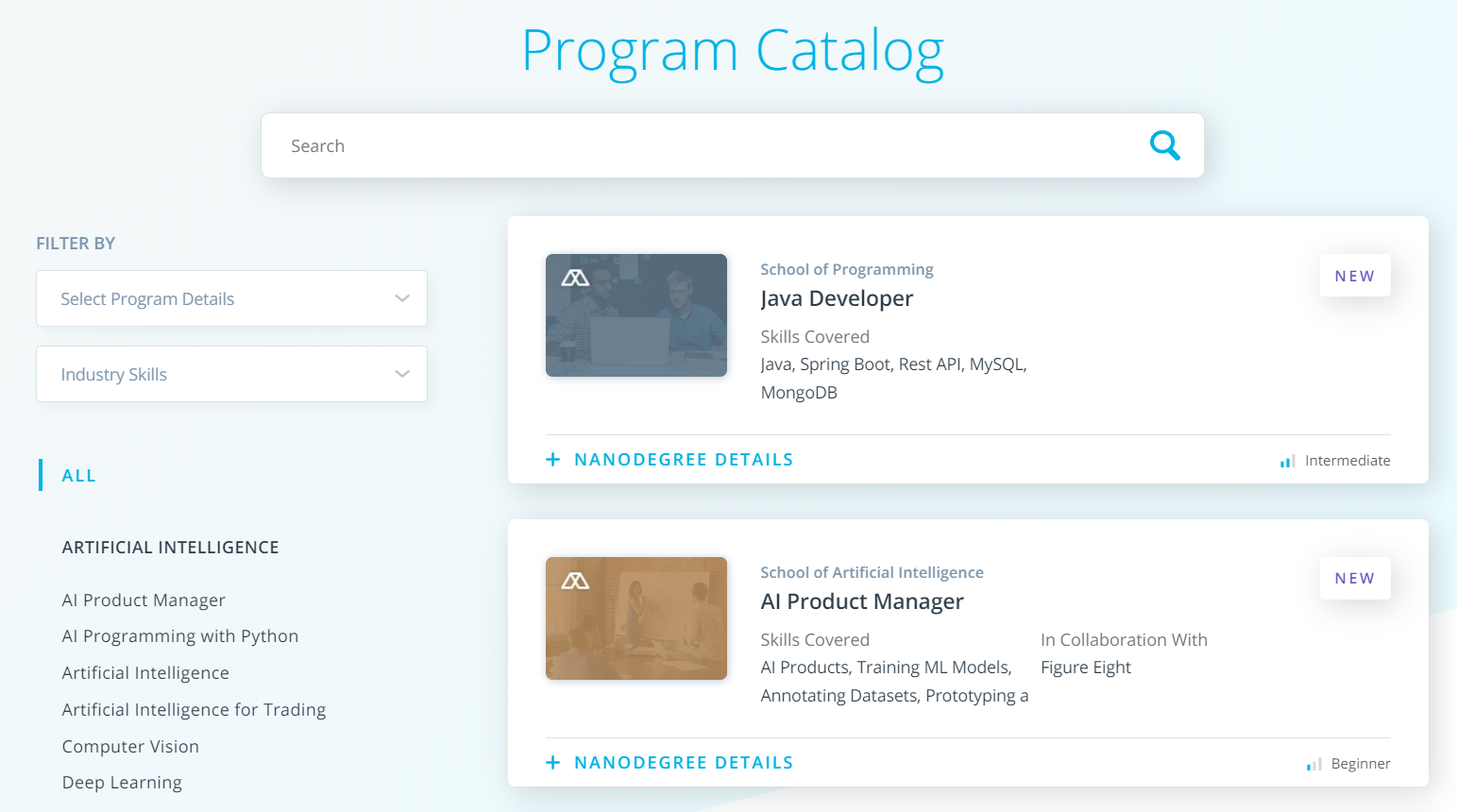Select the Deep Learning filter link
Image resolution: width=1457 pixels, height=812 pixels.
click(122, 782)
